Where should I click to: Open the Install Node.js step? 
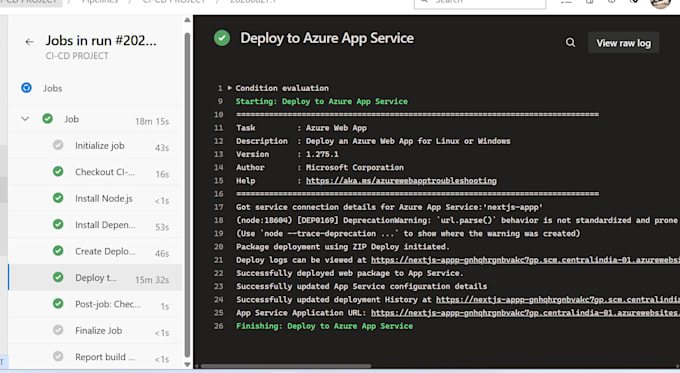click(95, 199)
